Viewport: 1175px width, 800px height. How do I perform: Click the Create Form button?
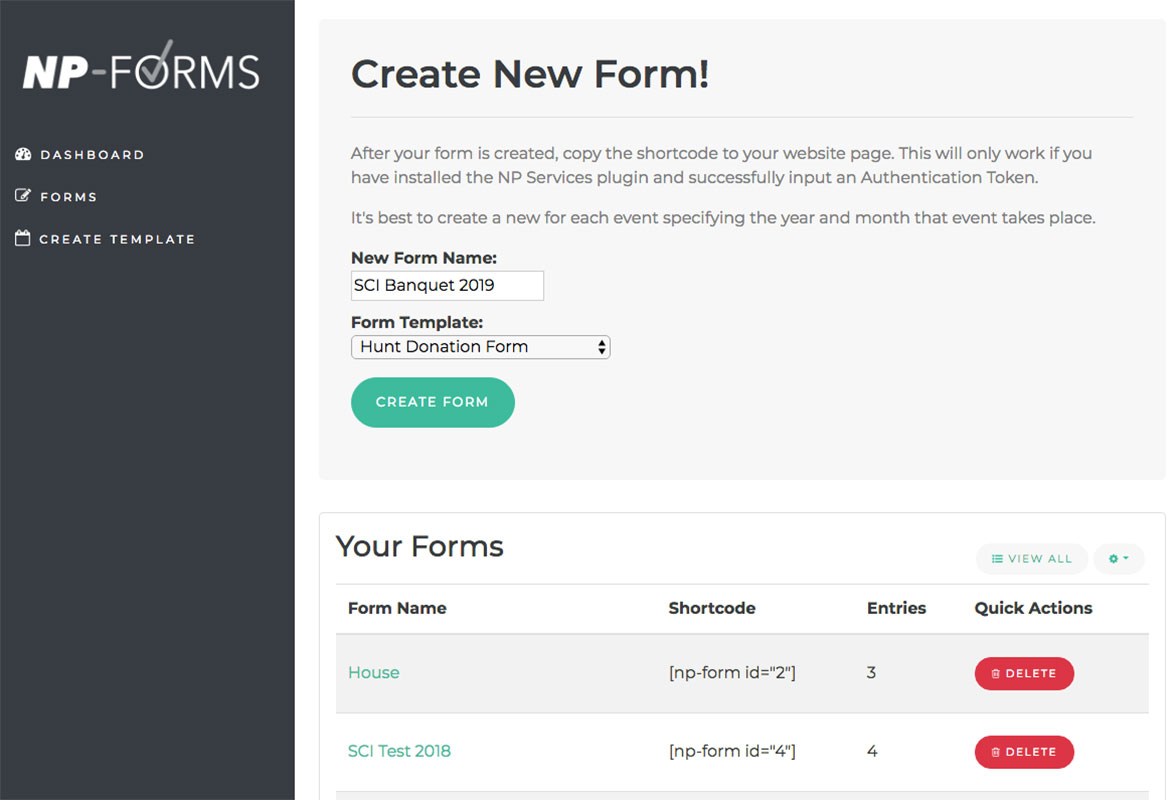432,402
